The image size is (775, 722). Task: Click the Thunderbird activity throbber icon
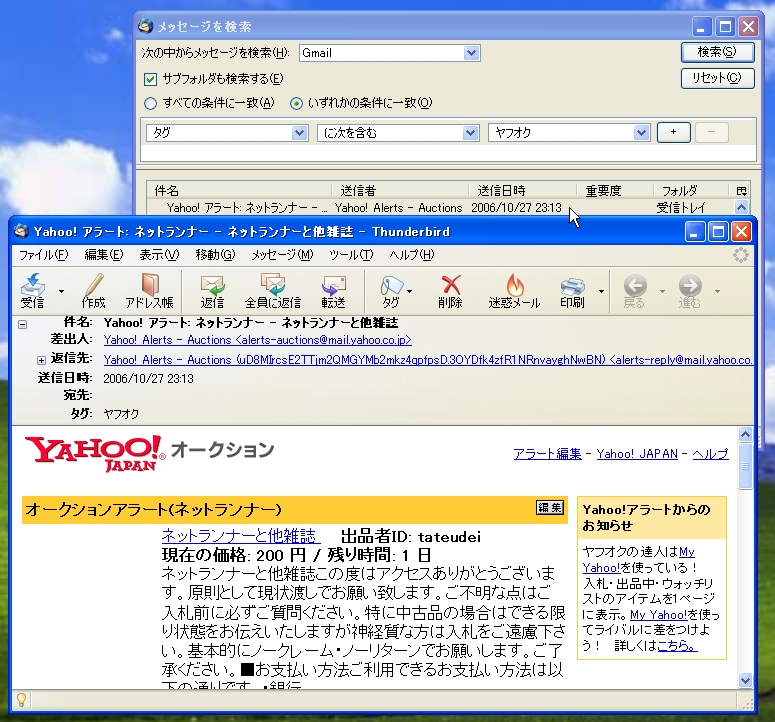pyautogui.click(x=740, y=255)
